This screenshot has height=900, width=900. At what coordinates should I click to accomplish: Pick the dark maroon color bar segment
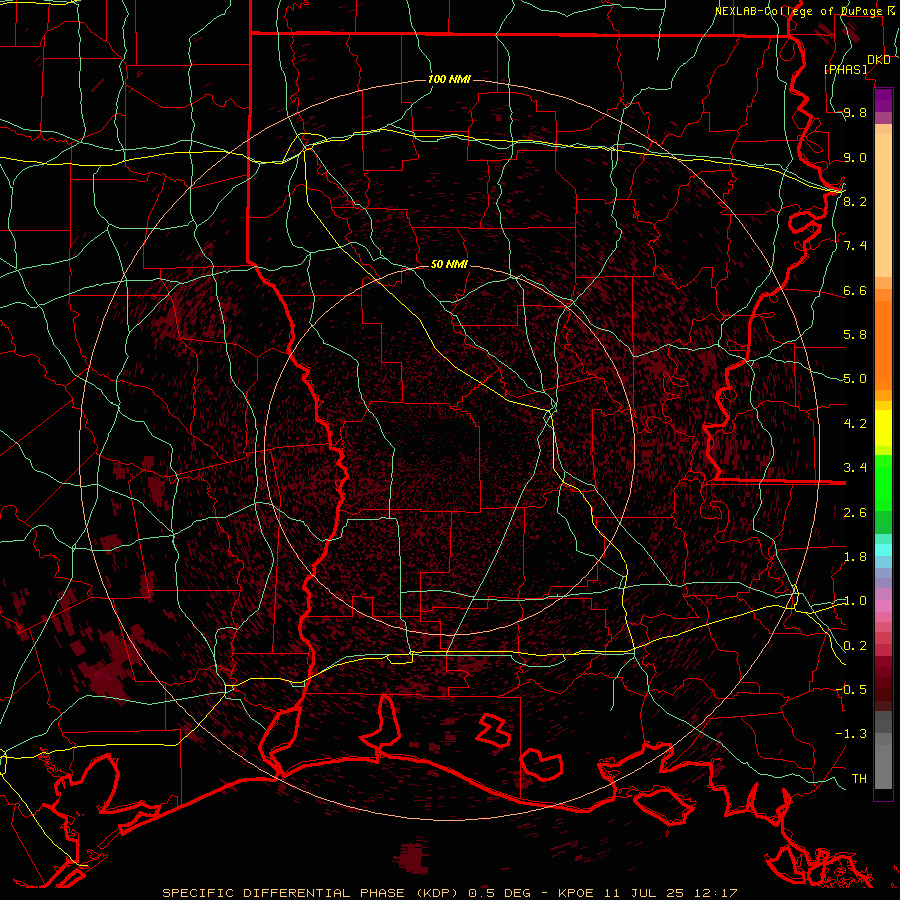pos(883,685)
